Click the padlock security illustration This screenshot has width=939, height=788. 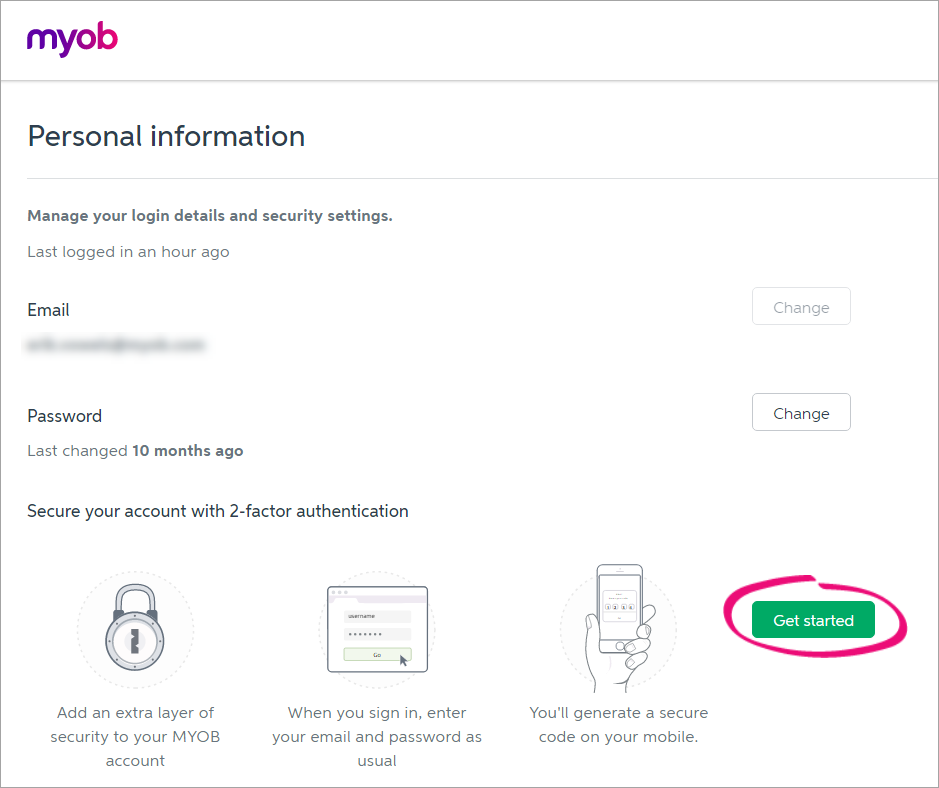135,630
